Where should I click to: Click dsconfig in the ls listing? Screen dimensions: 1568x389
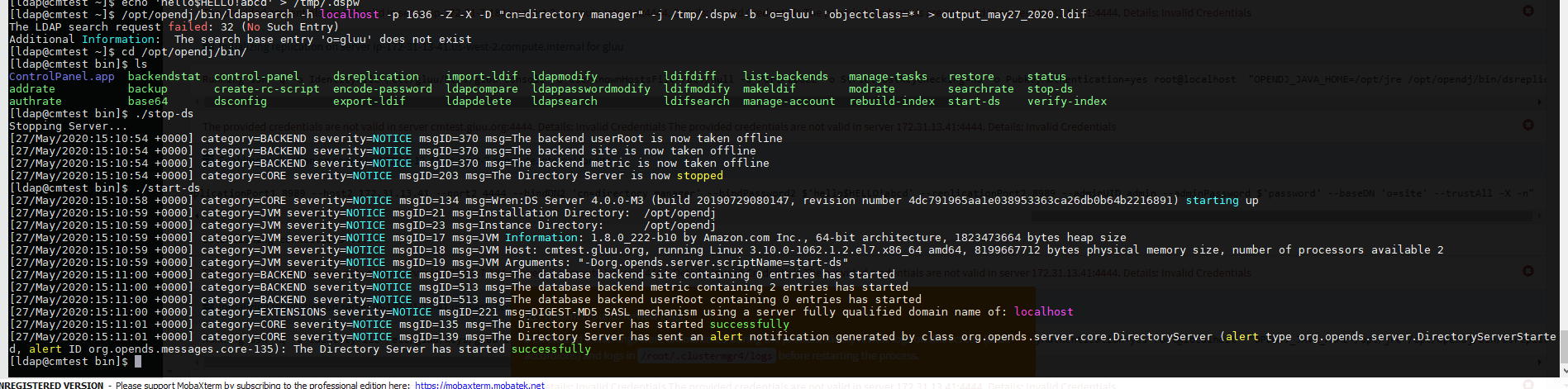(241, 101)
